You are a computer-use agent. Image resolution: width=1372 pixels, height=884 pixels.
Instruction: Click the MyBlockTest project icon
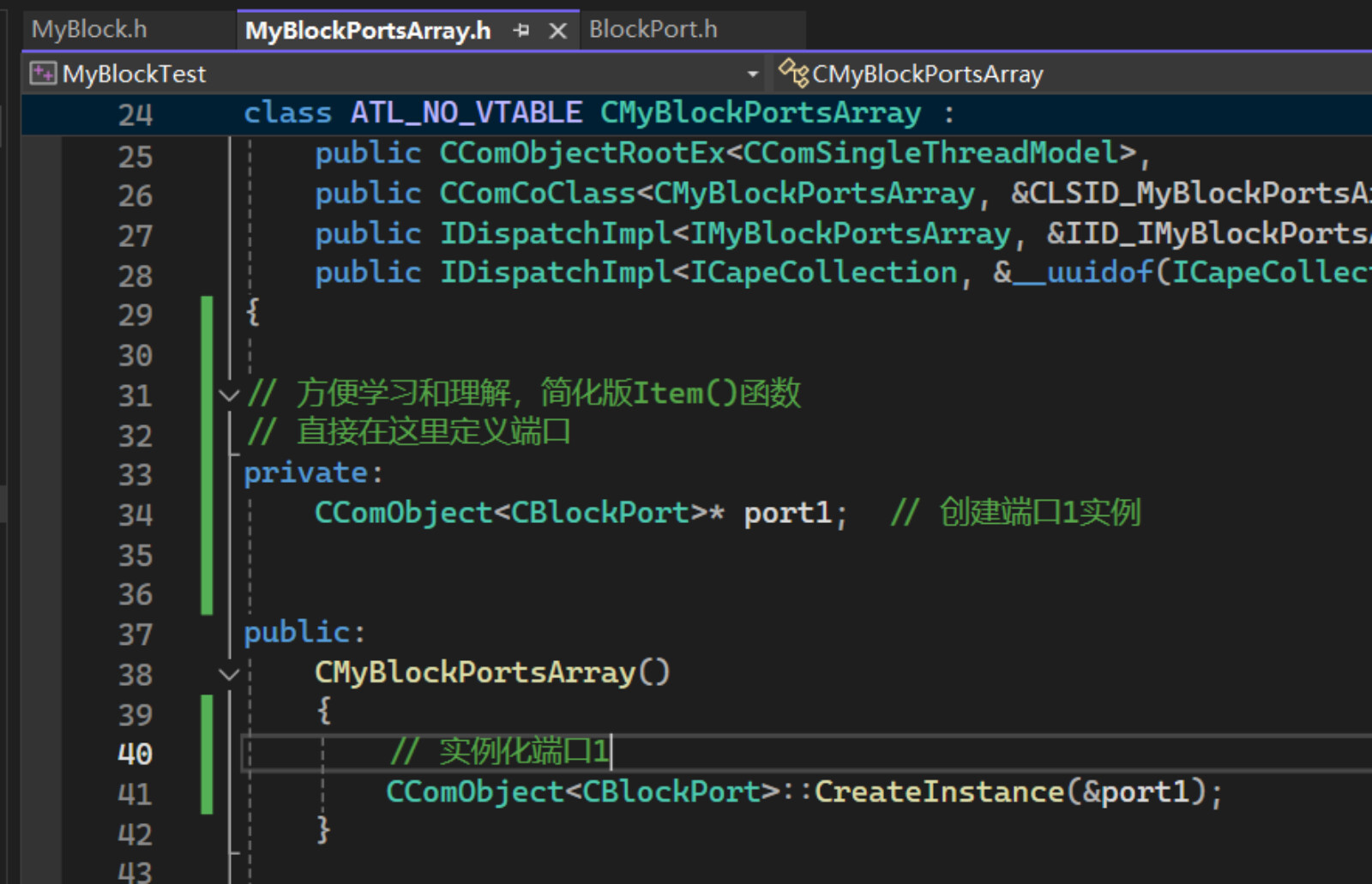tap(43, 74)
